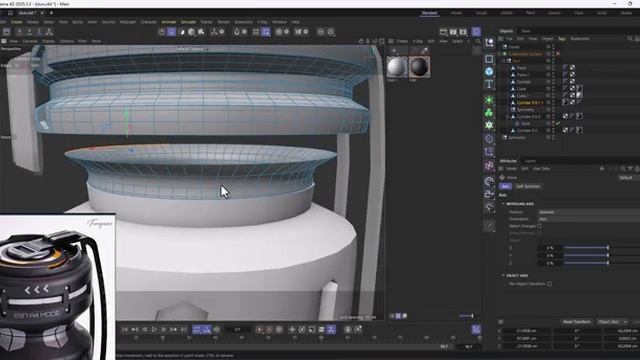
Task: Open the Mode menu in Attributes
Action: click(x=511, y=169)
